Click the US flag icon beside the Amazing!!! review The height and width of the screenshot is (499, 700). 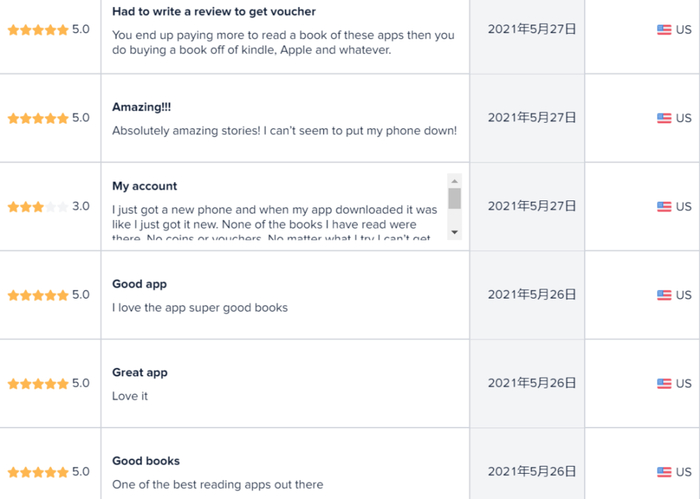click(664, 118)
